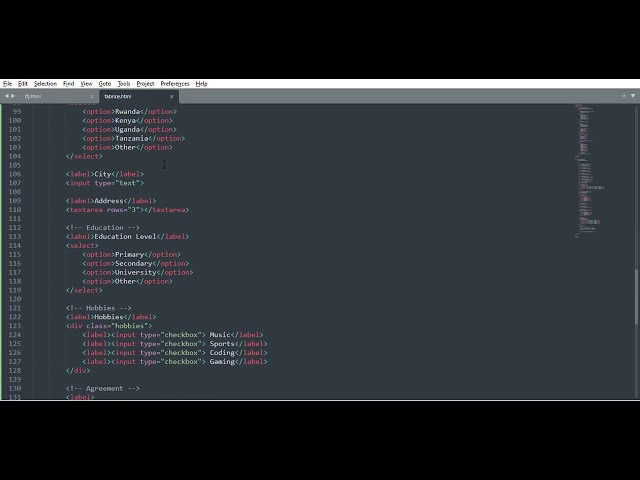Open the Selection menu
The height and width of the screenshot is (480, 640).
tap(45, 84)
